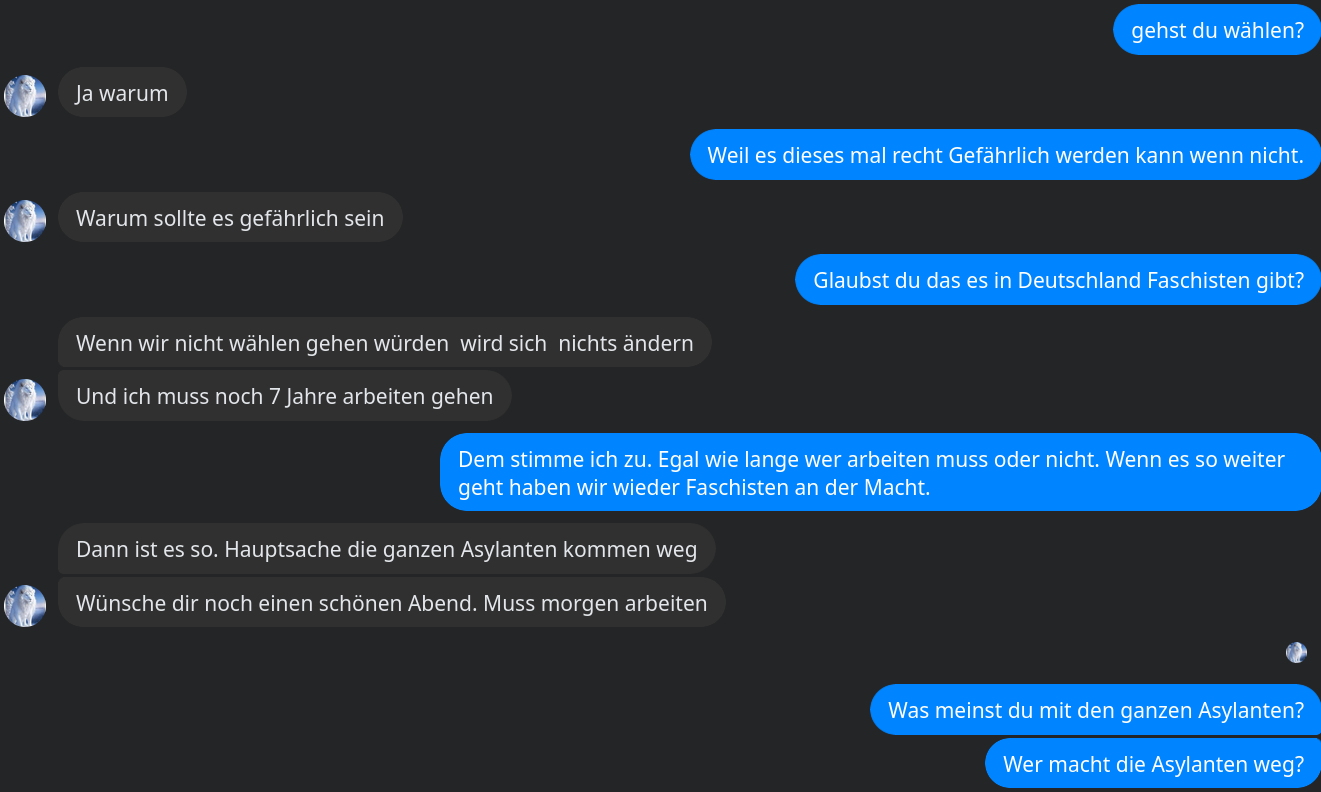This screenshot has height=792, width=1321.
Task: Select the 'Glaubst du das es in Deutschland' message
Action: 1058,280
